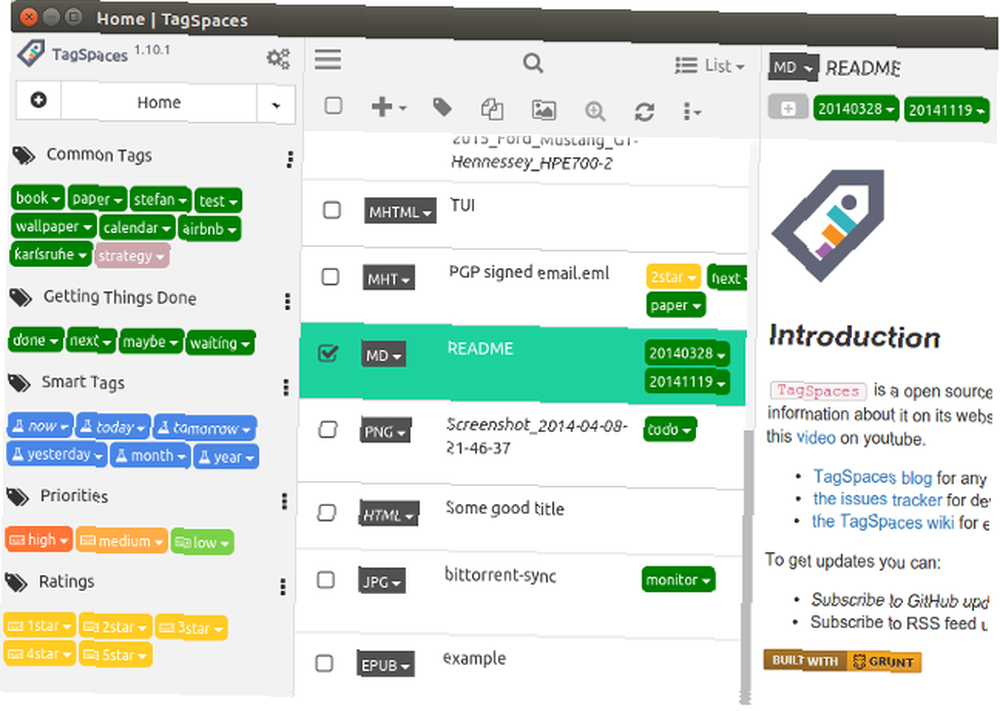Click the Built with Grunt badge
This screenshot has height=711, width=1000.
pos(842,661)
